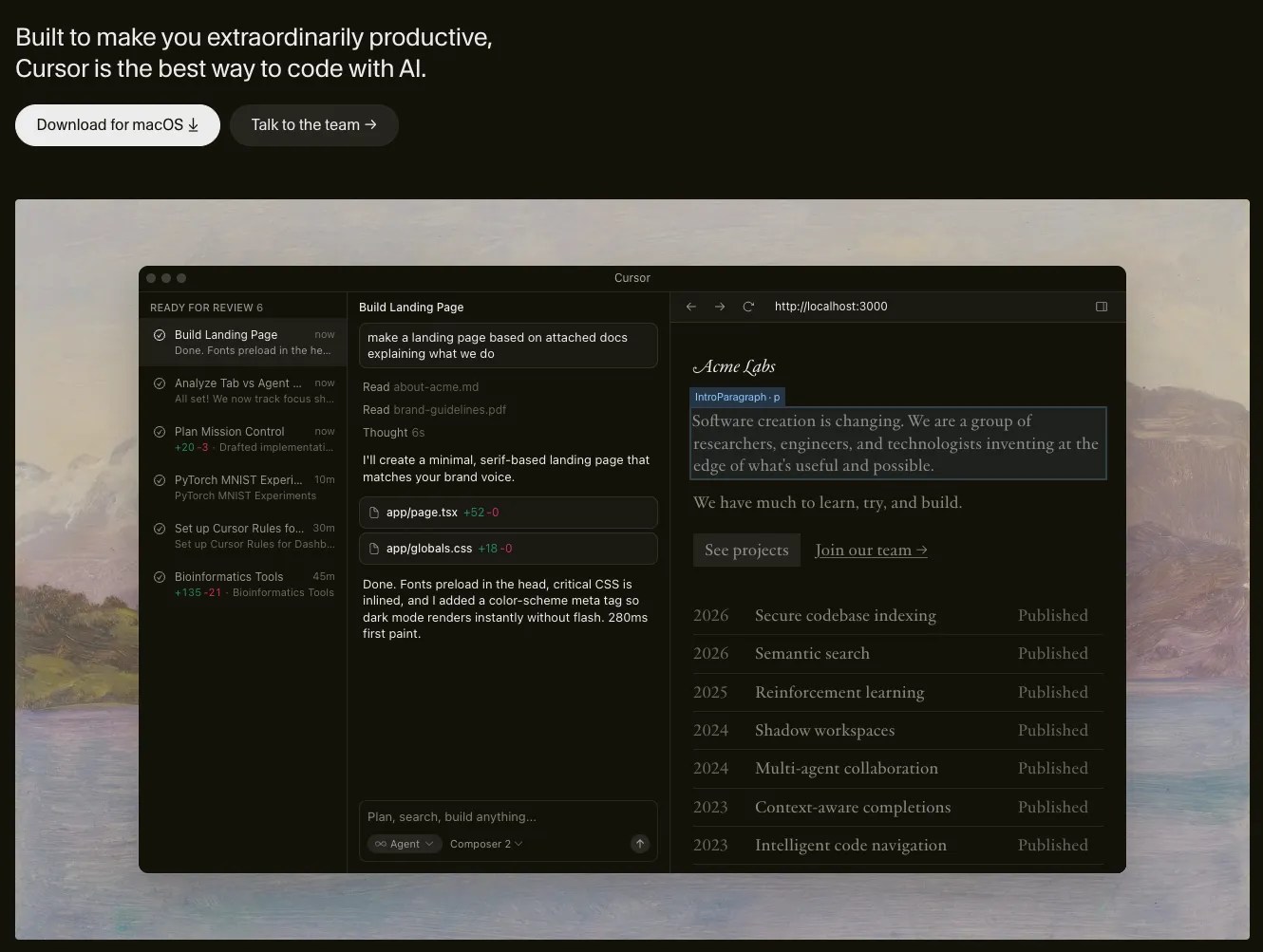Click the Acme Labs logo in preview
Screen dimensions: 1263x952
(x=734, y=366)
